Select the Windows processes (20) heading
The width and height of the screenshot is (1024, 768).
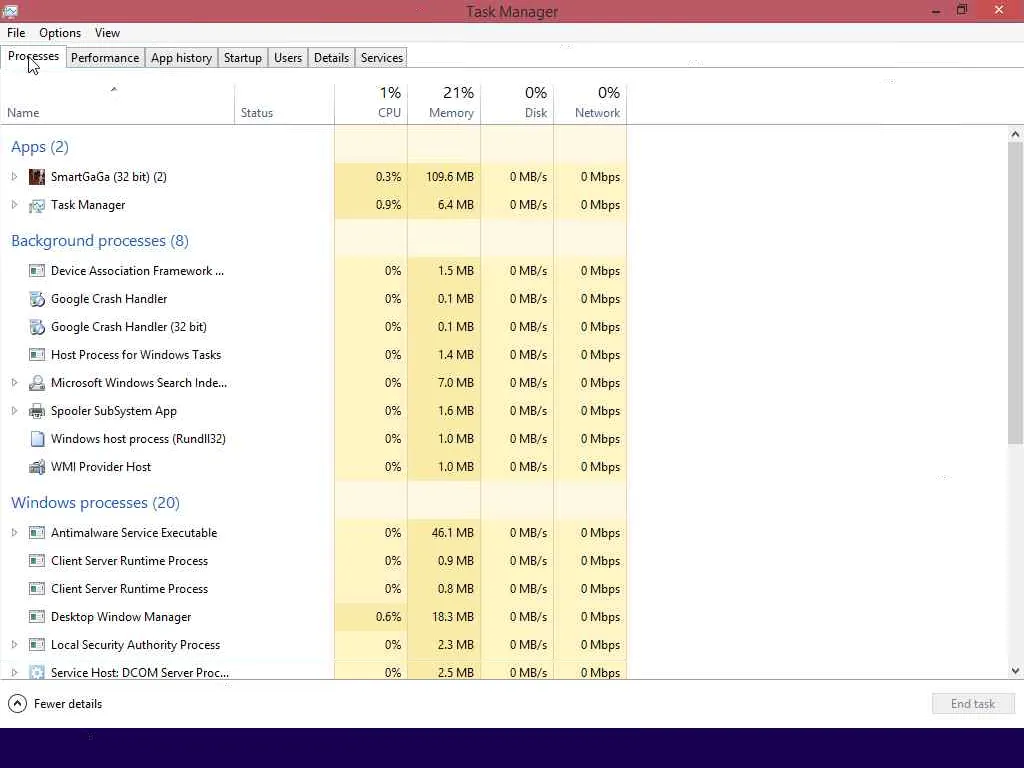pos(95,503)
